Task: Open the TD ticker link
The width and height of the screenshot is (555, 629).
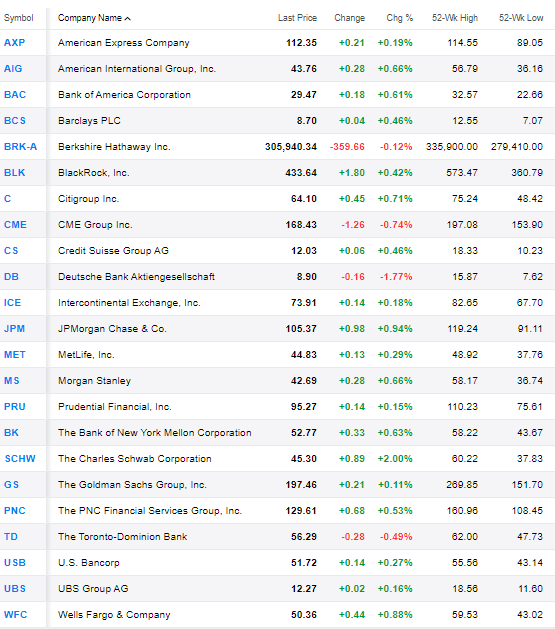Action: pos(11,537)
